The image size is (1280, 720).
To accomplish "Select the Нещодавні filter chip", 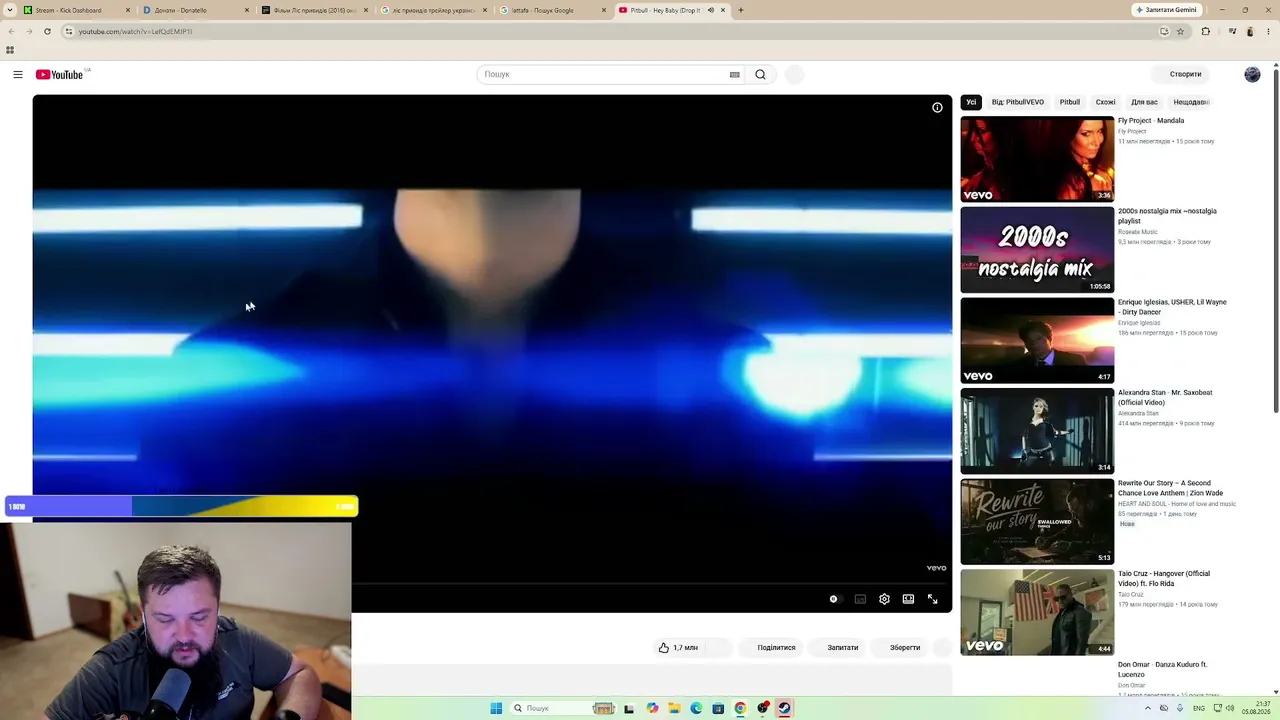I will (x=1190, y=102).
